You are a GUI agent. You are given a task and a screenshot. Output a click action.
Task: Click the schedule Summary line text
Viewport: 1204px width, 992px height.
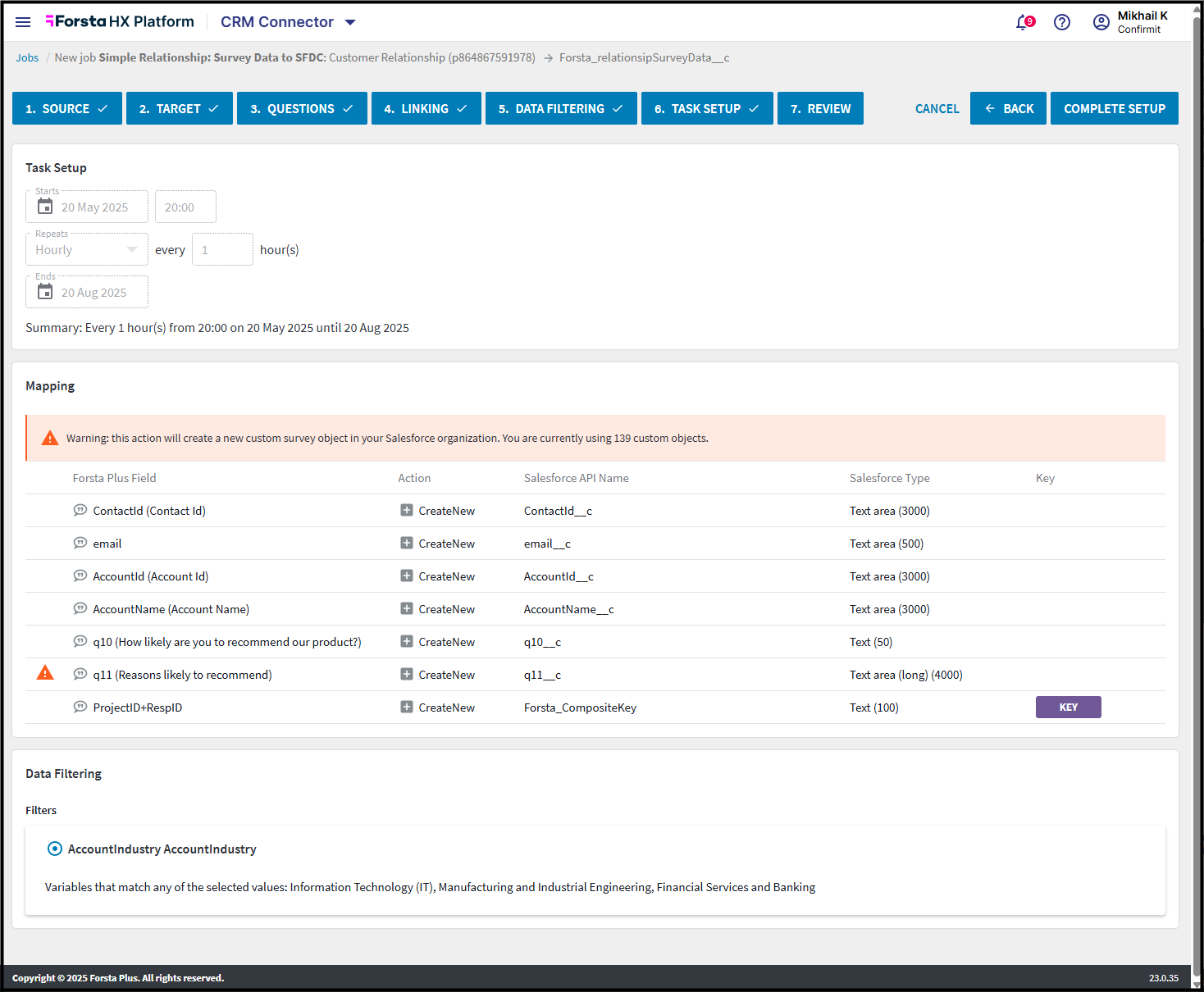pos(217,328)
